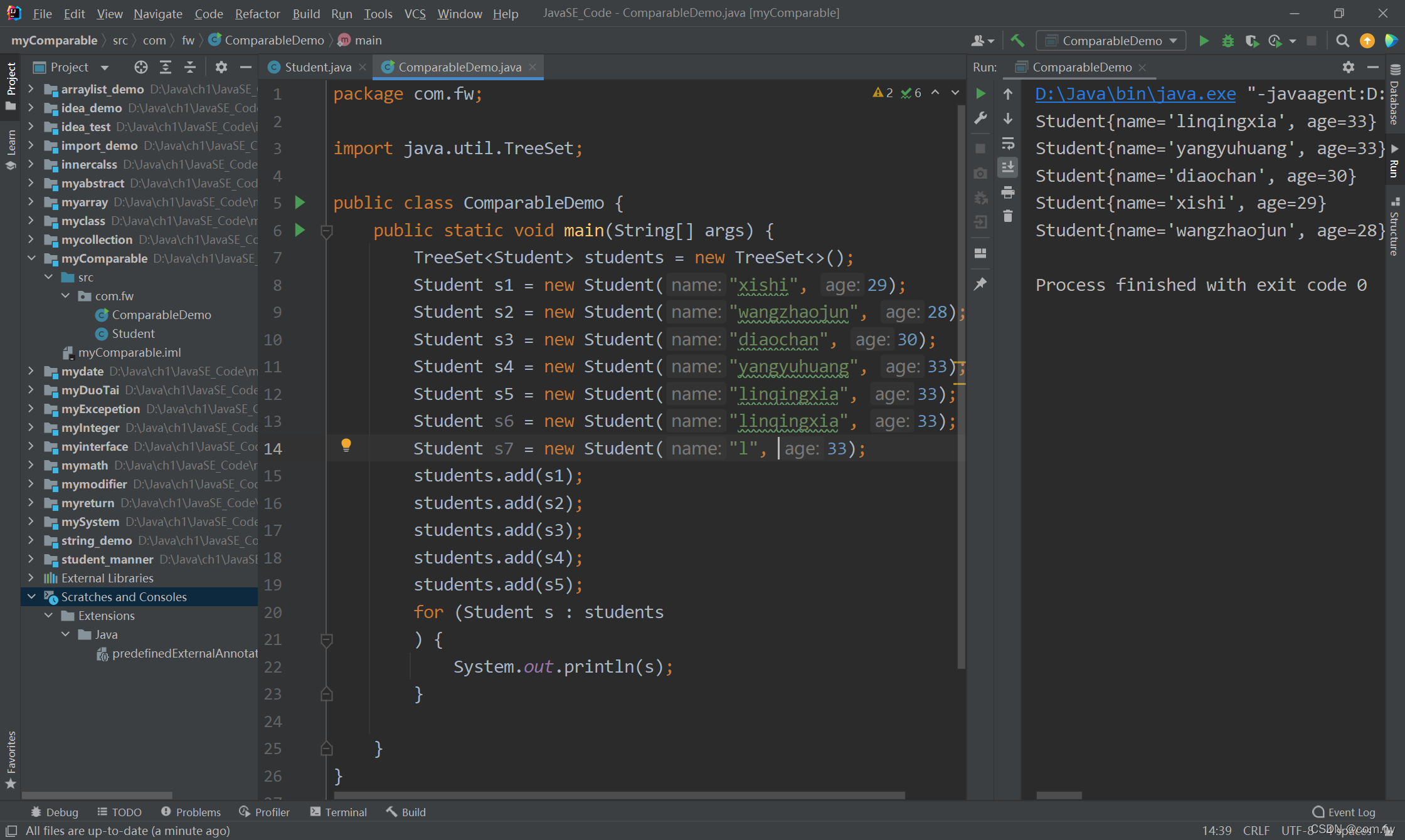Open Search Everywhere magnifier icon

(x=1342, y=41)
